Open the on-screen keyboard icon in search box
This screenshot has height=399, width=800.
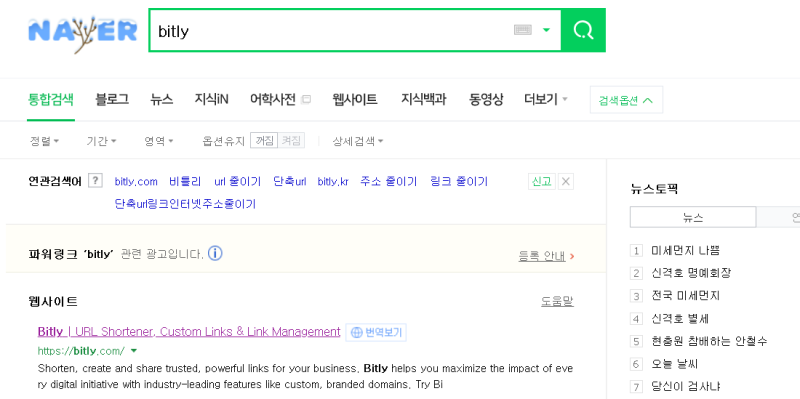click(522, 30)
